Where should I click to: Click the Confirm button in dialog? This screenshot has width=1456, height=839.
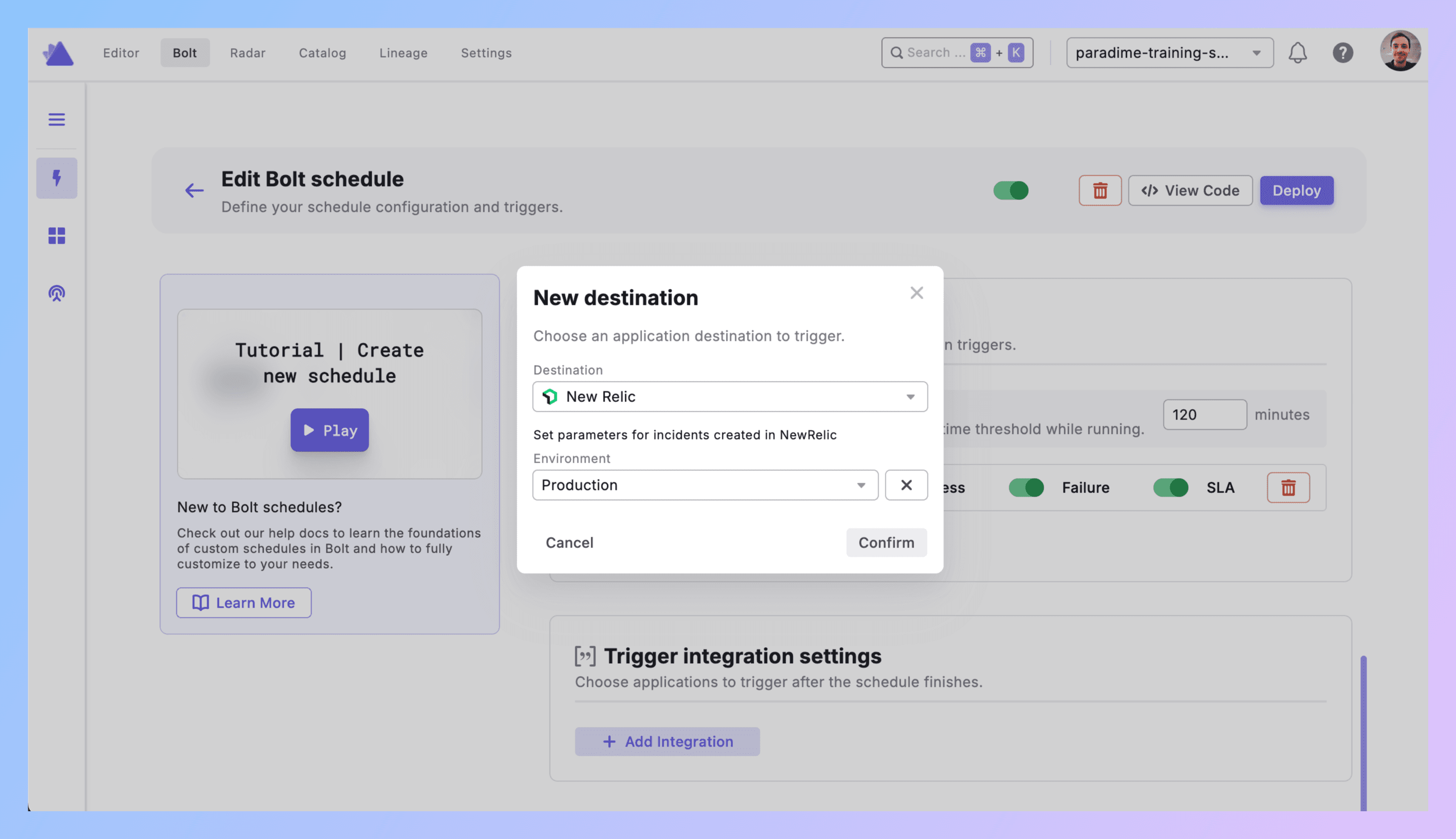coord(886,542)
